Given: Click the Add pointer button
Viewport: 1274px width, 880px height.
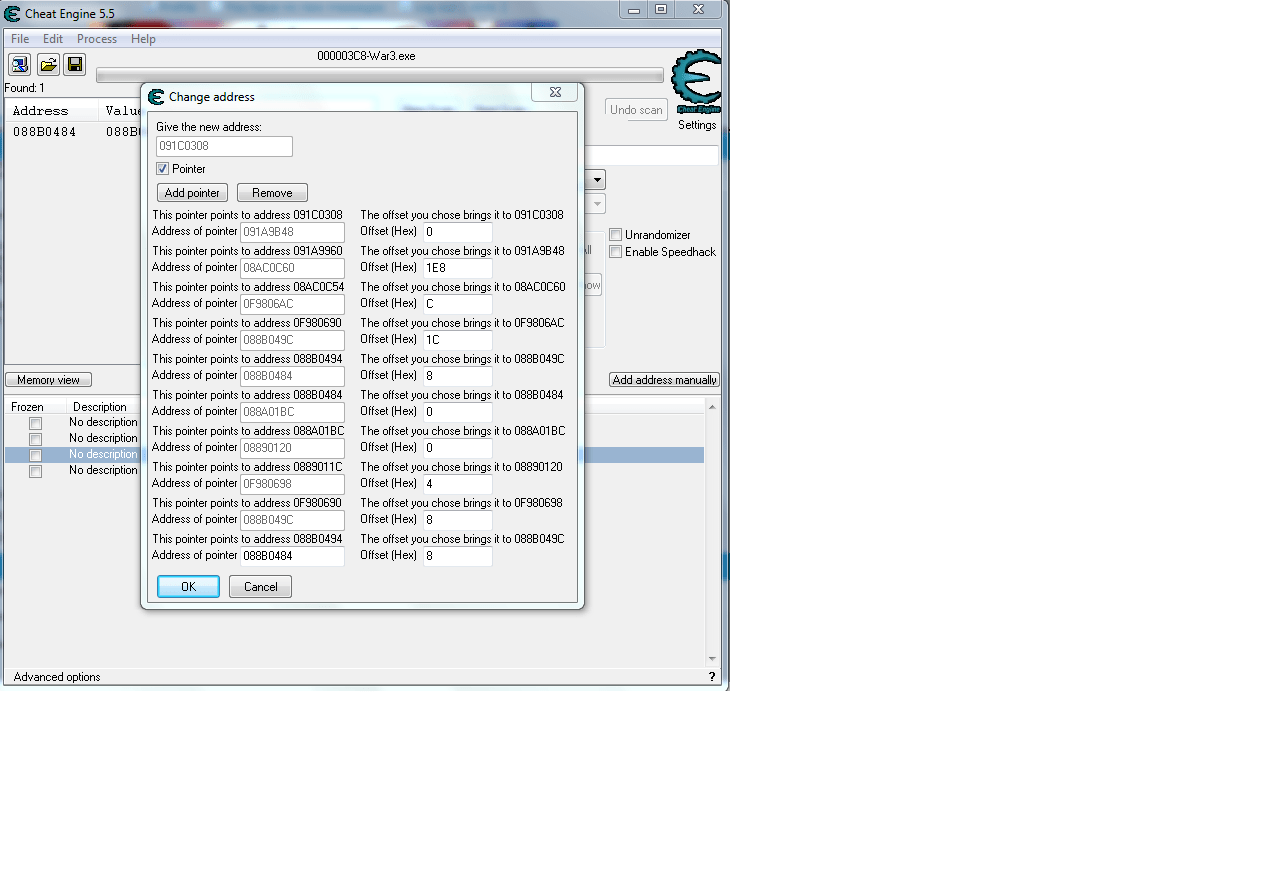Looking at the screenshot, I should point(193,193).
